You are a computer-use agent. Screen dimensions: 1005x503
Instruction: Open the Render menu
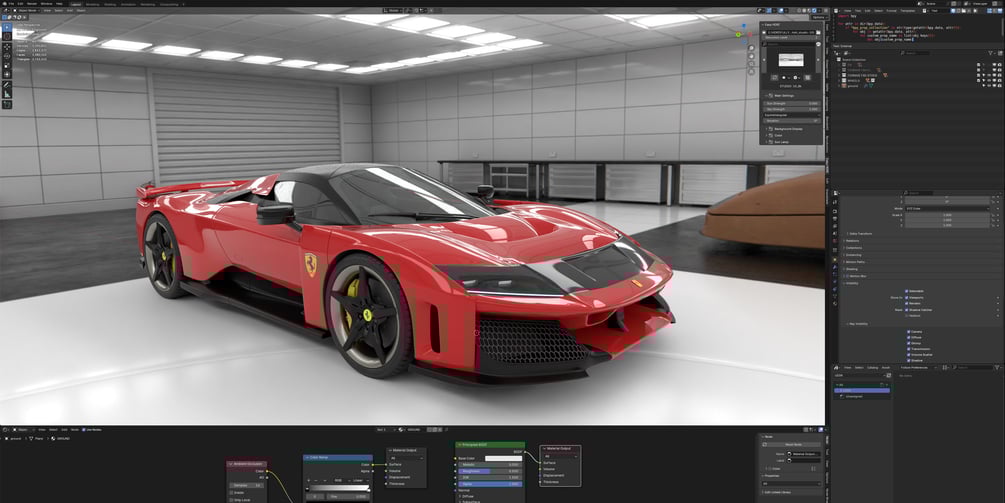pos(32,3)
